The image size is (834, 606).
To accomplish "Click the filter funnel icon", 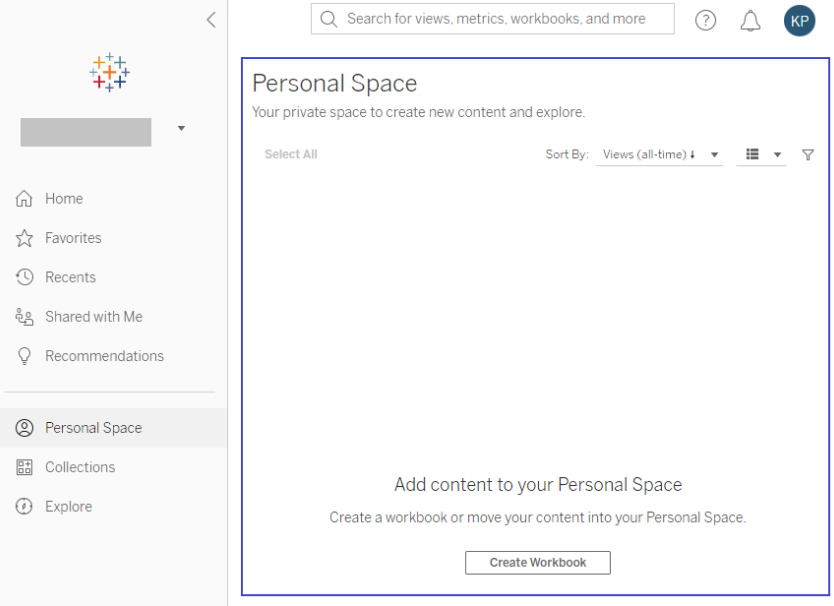I will click(808, 155).
